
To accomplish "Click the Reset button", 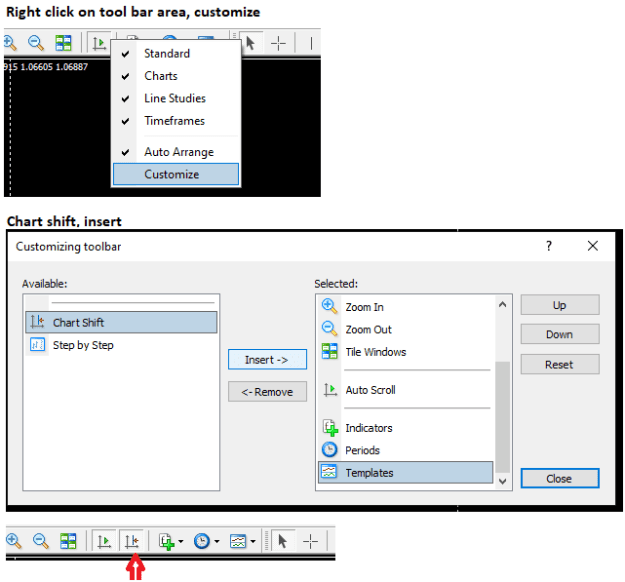I will (560, 364).
